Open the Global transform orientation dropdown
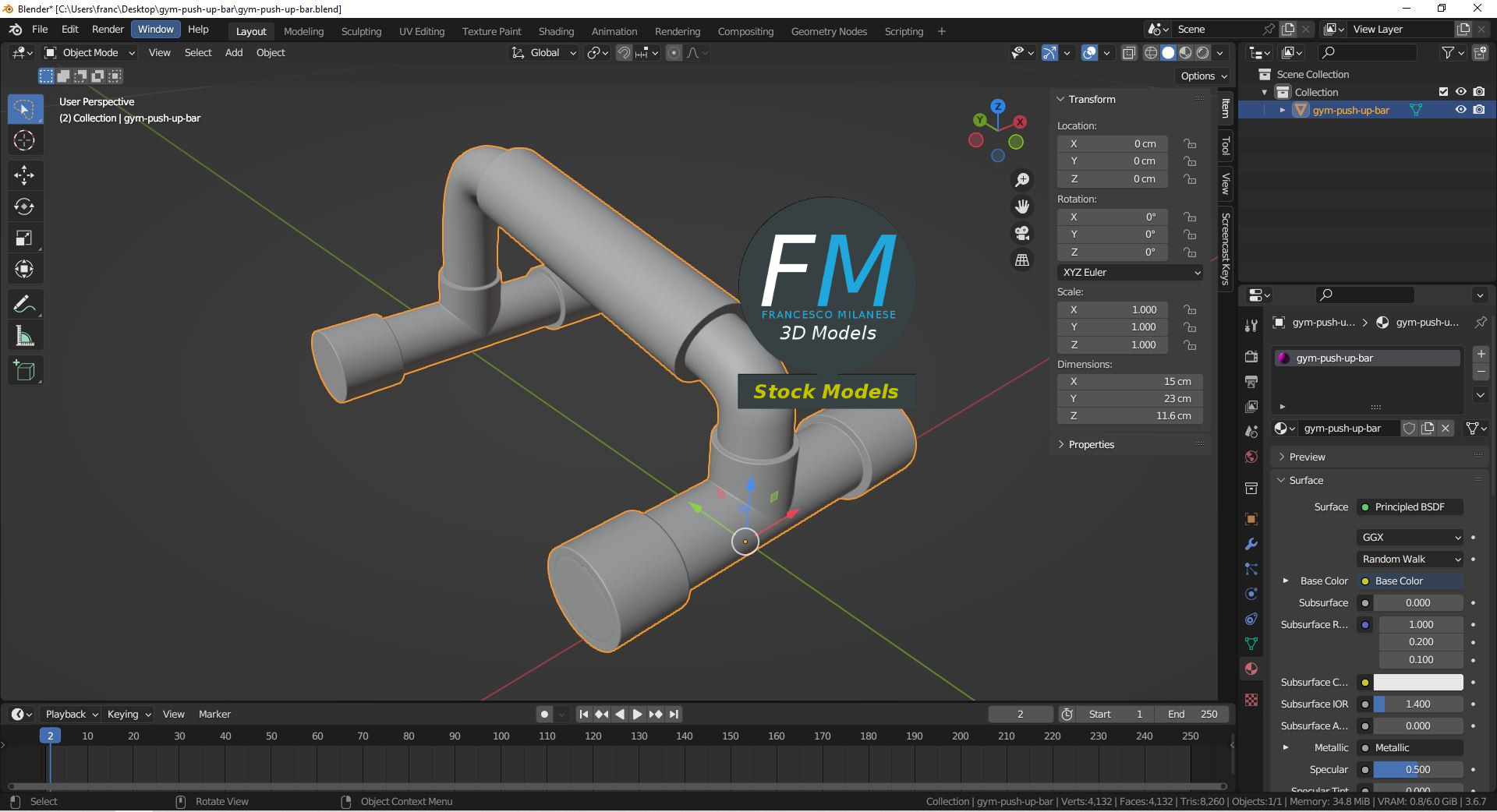The width and height of the screenshot is (1497, 812). 544,53
